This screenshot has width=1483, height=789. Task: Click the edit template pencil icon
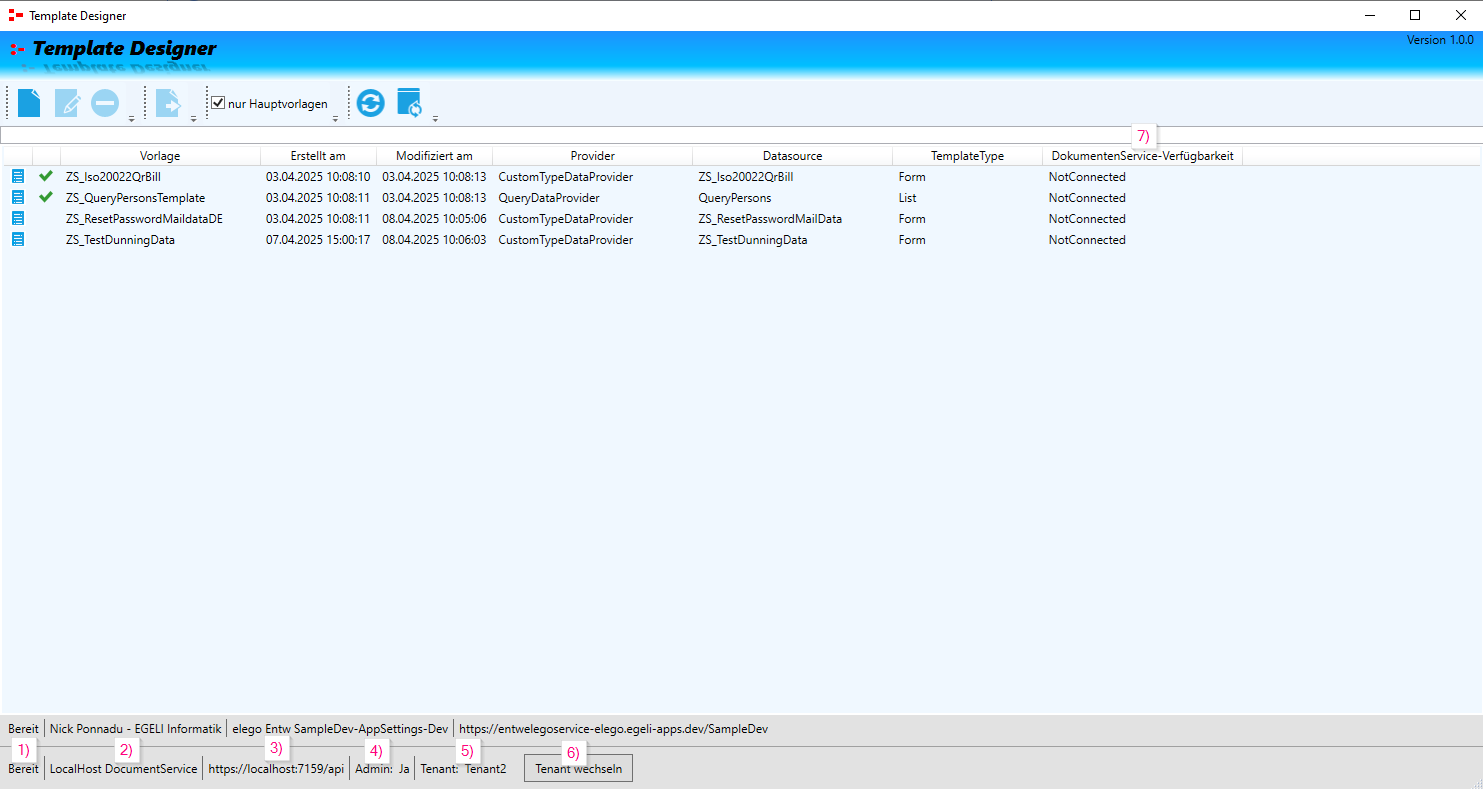tap(67, 103)
